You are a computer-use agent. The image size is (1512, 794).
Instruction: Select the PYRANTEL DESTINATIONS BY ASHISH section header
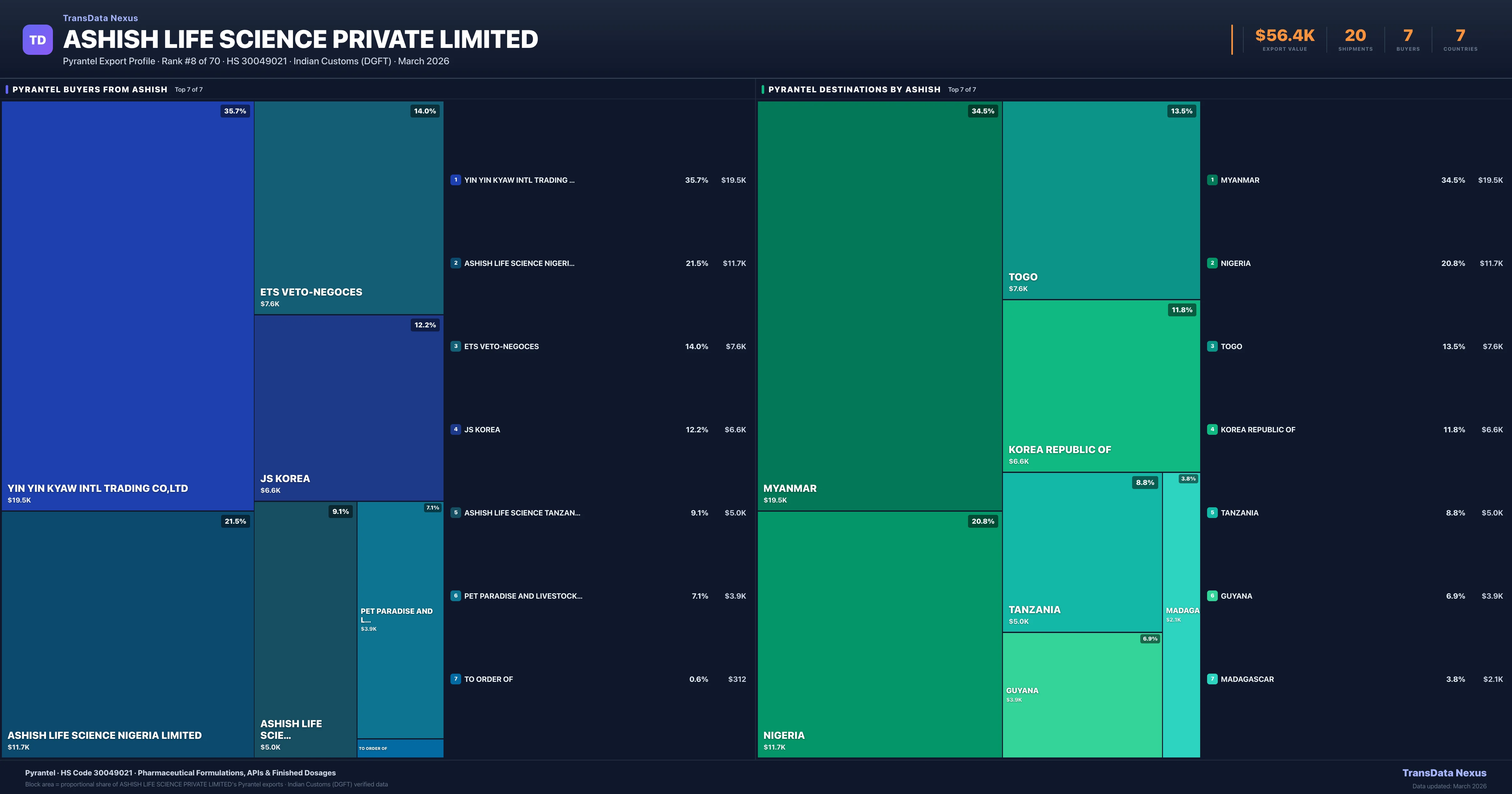coord(854,89)
